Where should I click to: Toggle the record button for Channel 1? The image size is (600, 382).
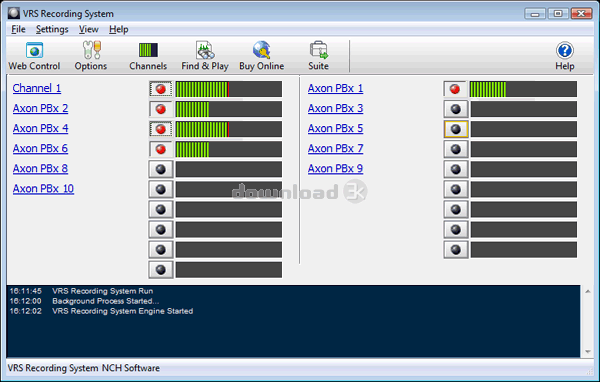click(x=161, y=89)
